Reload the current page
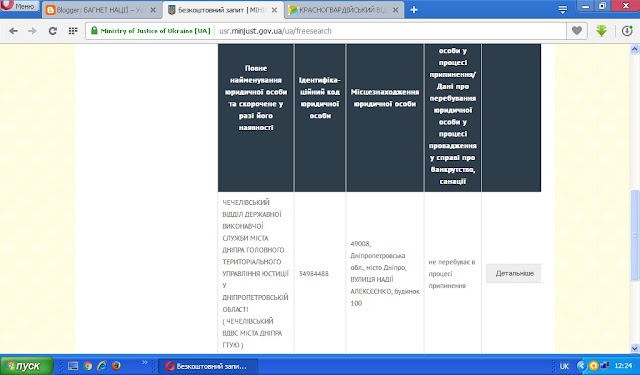The height and width of the screenshot is (375, 640). (x=53, y=31)
